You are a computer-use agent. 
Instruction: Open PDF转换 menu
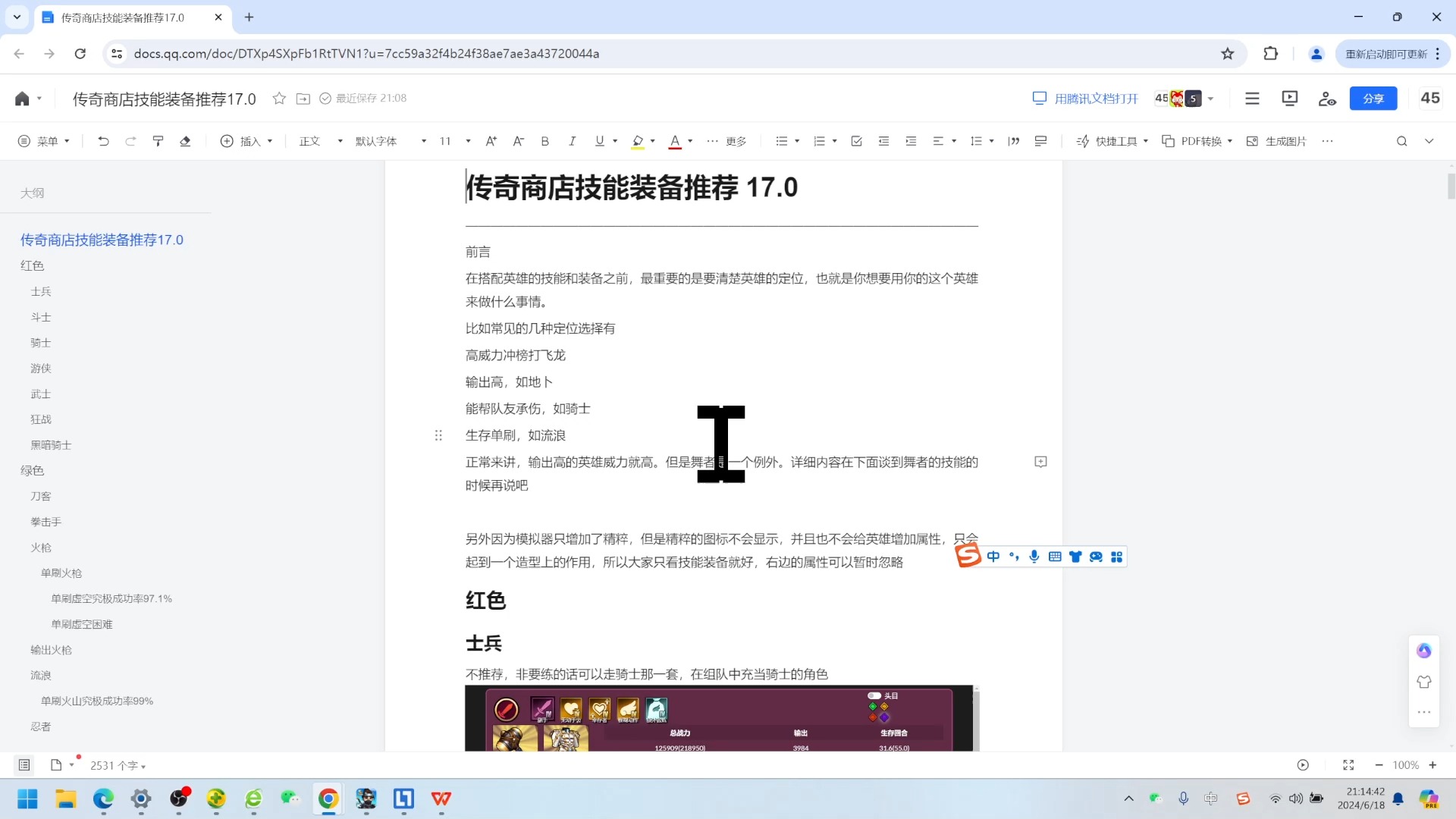click(1197, 141)
